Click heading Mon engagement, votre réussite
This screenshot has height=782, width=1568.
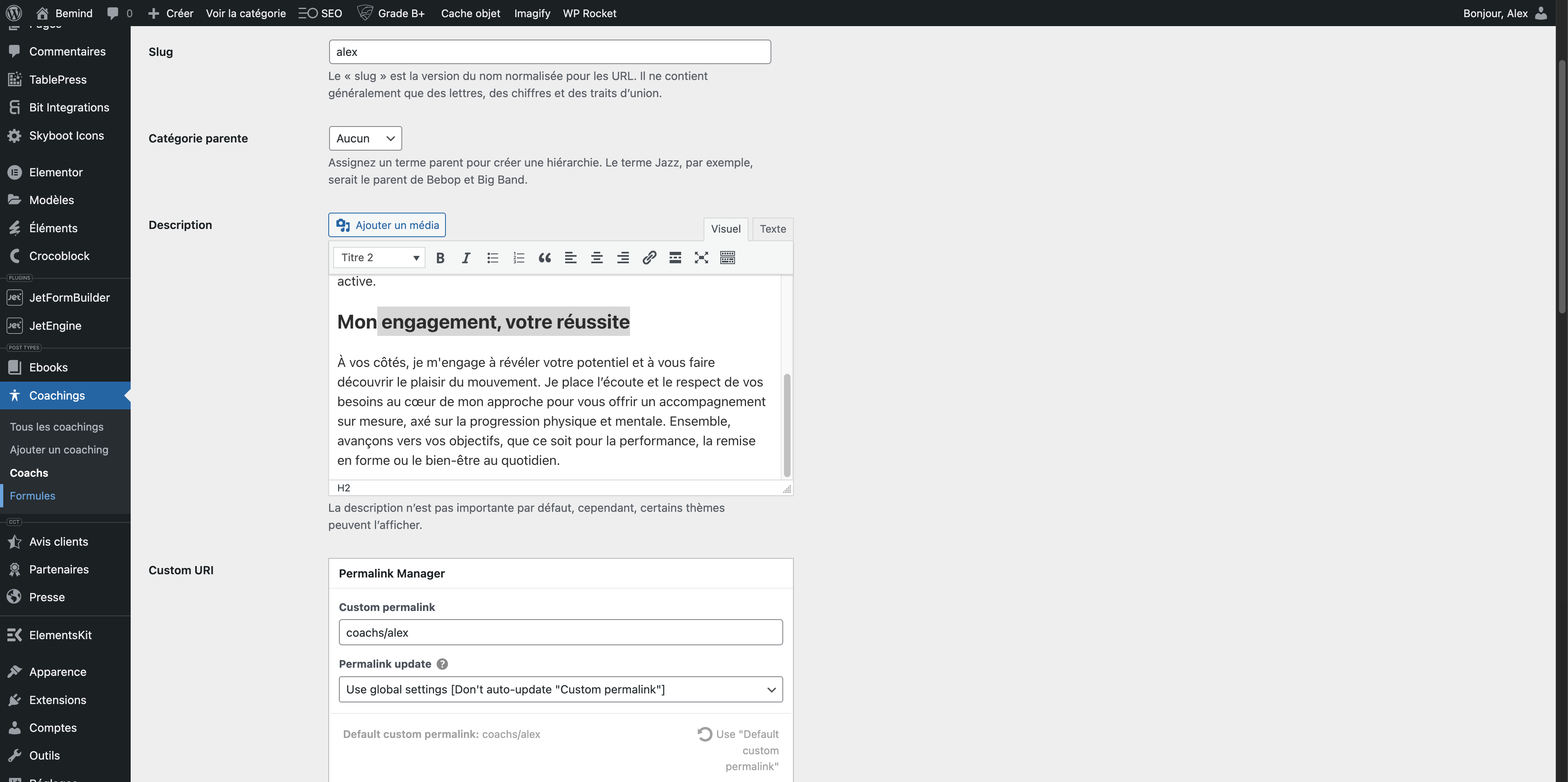coord(483,321)
